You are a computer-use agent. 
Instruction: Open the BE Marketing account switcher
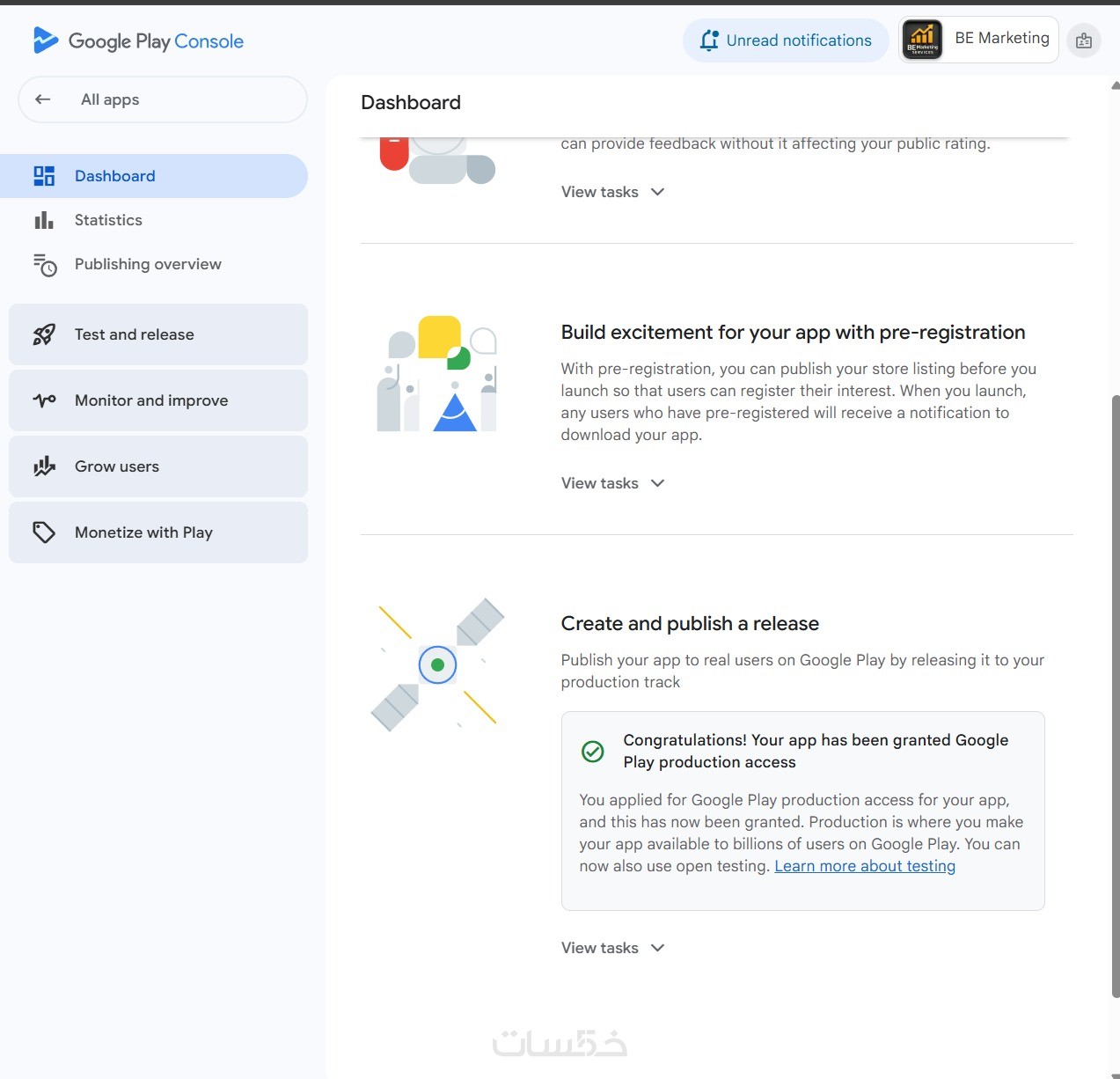click(978, 40)
